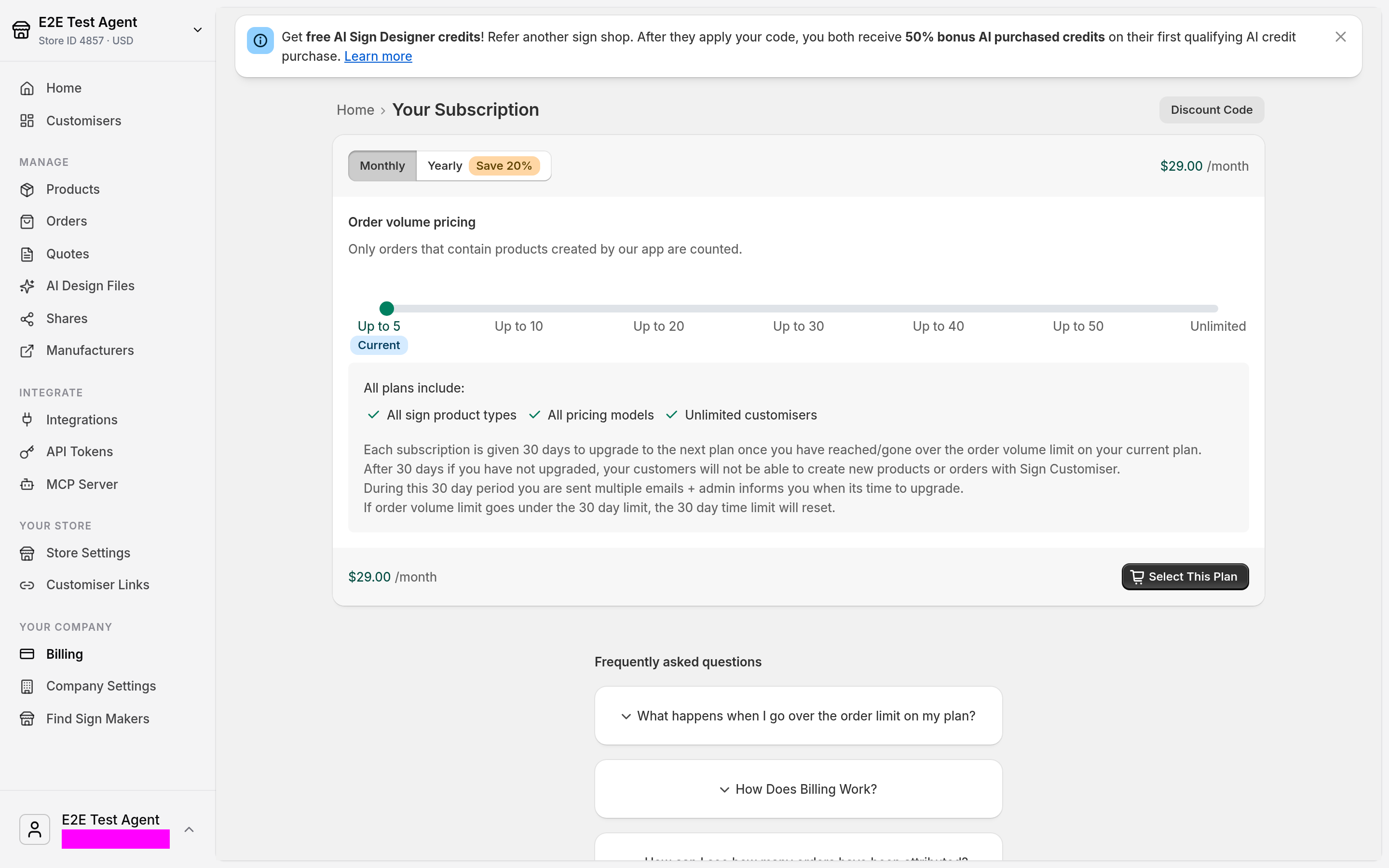Click the Store Settings storefront icon
Image resolution: width=1389 pixels, height=868 pixels.
coord(27,553)
